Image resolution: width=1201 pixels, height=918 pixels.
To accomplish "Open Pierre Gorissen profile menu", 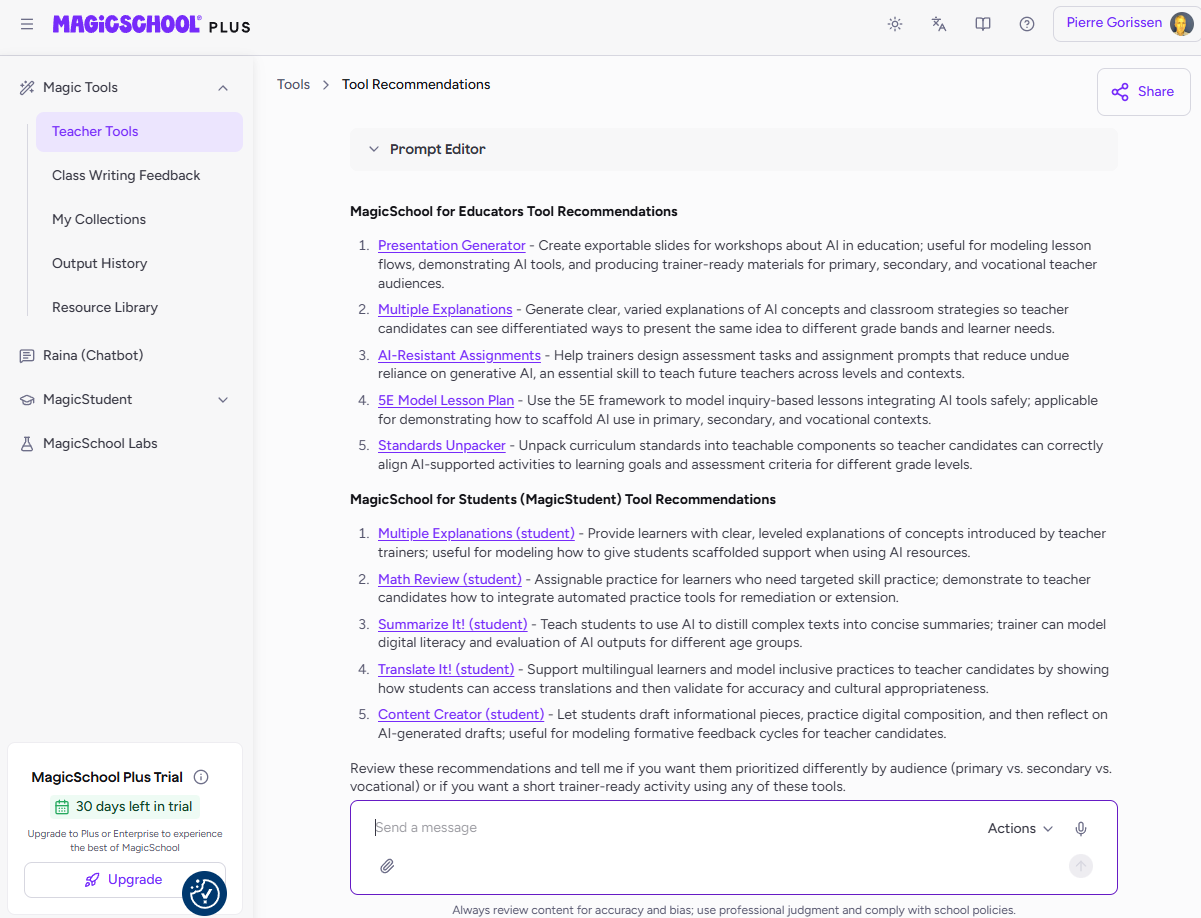I will point(1126,24).
